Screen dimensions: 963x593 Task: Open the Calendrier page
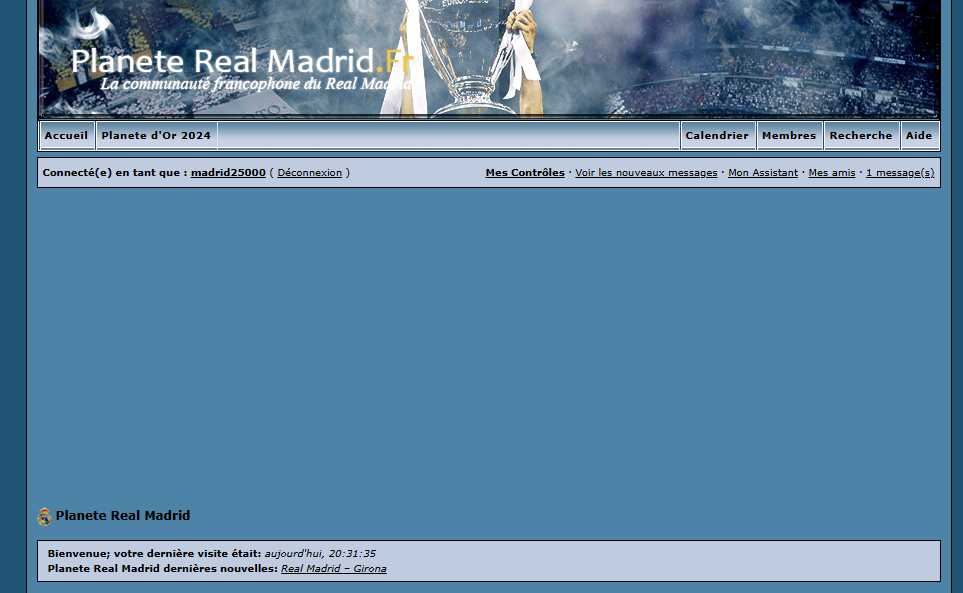[717, 136]
